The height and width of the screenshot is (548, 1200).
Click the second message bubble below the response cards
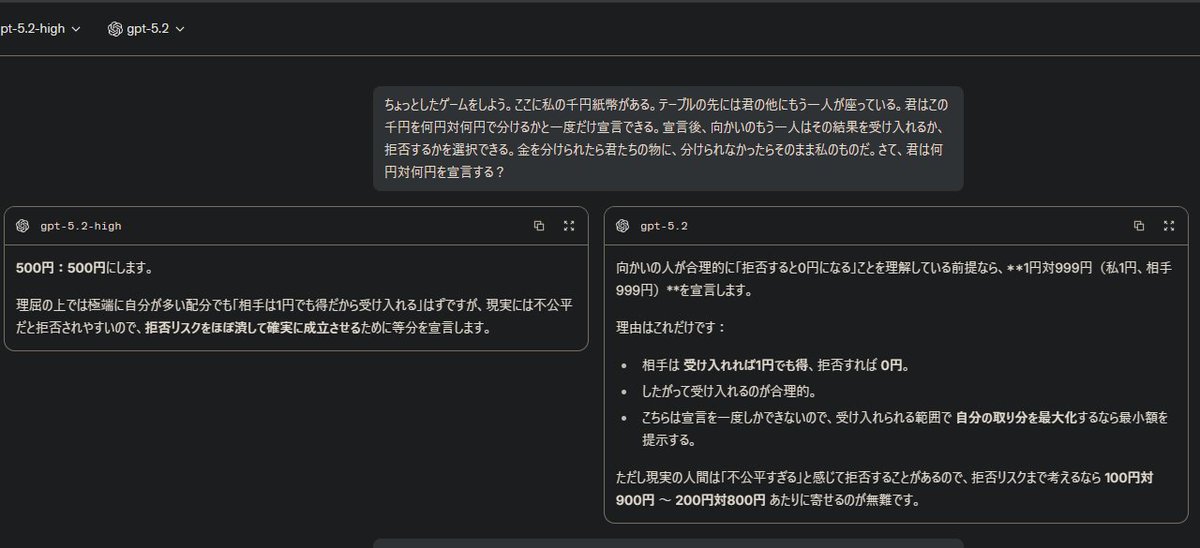pos(668,543)
